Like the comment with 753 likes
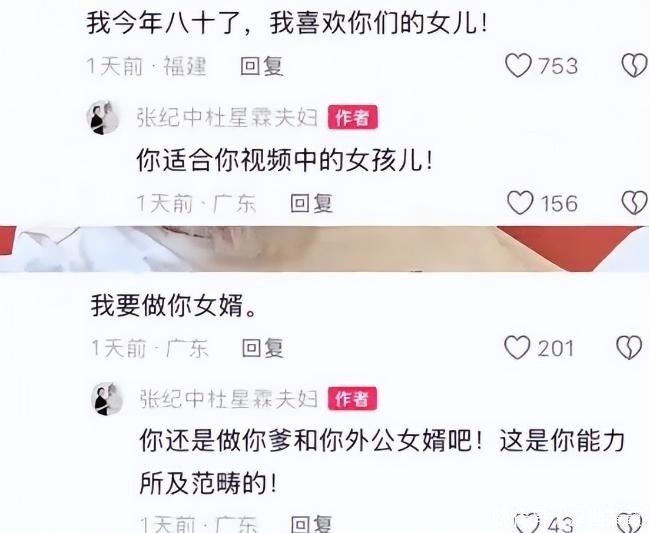Viewport: 649px width, 533px height. coord(518,65)
